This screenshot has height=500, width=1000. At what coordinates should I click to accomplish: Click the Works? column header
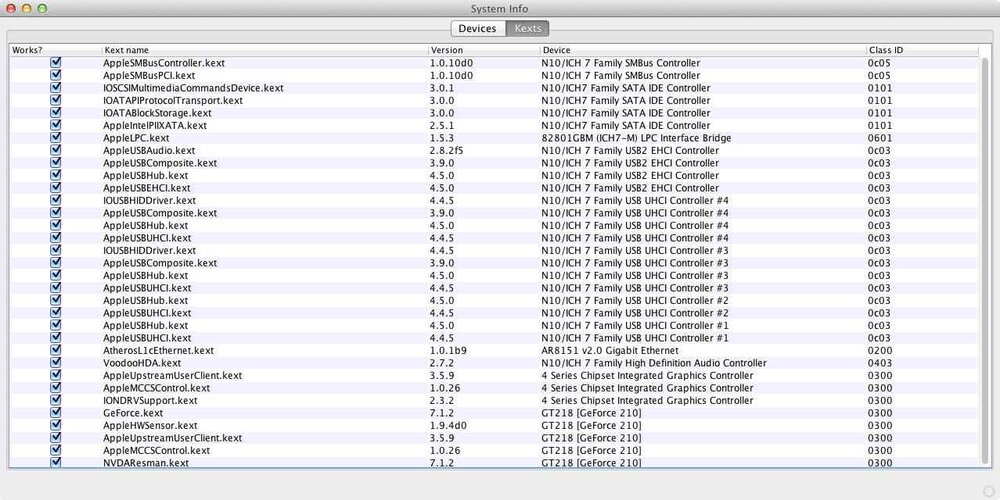[55, 50]
